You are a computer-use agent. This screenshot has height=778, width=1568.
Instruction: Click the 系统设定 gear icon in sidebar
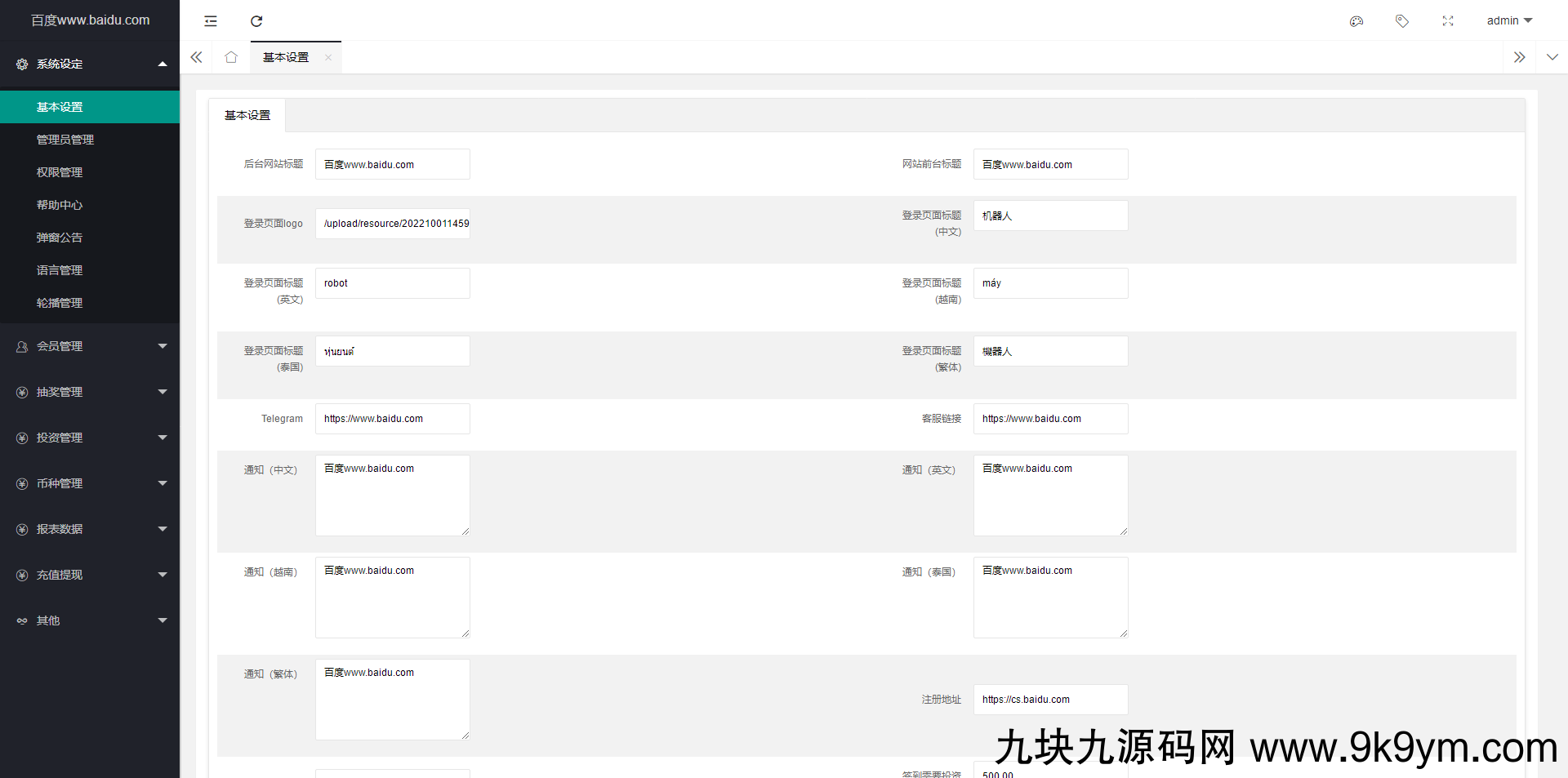coord(21,64)
